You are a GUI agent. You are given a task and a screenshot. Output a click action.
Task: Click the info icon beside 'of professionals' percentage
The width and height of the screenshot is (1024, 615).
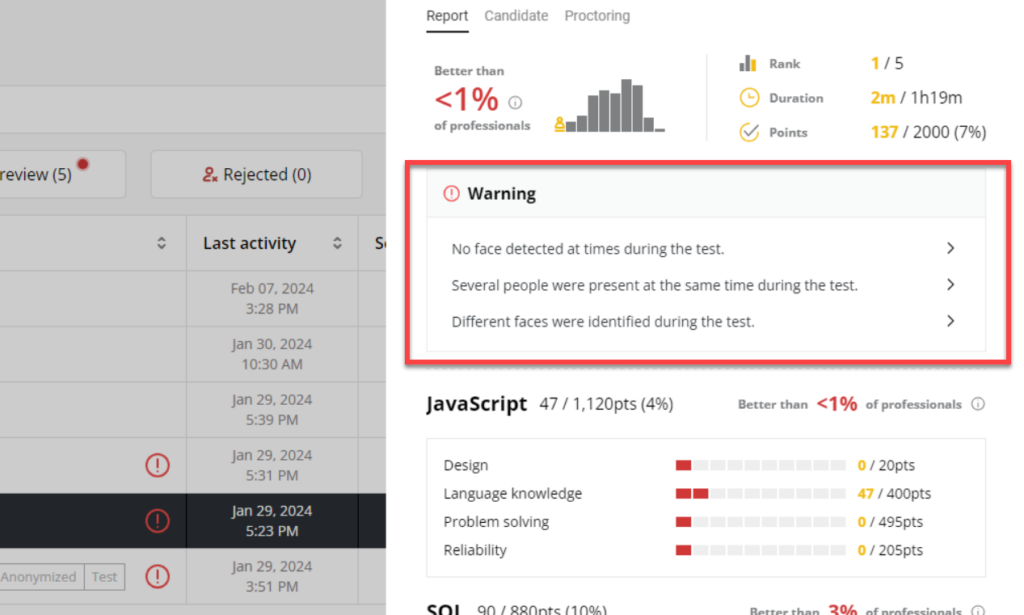516,101
